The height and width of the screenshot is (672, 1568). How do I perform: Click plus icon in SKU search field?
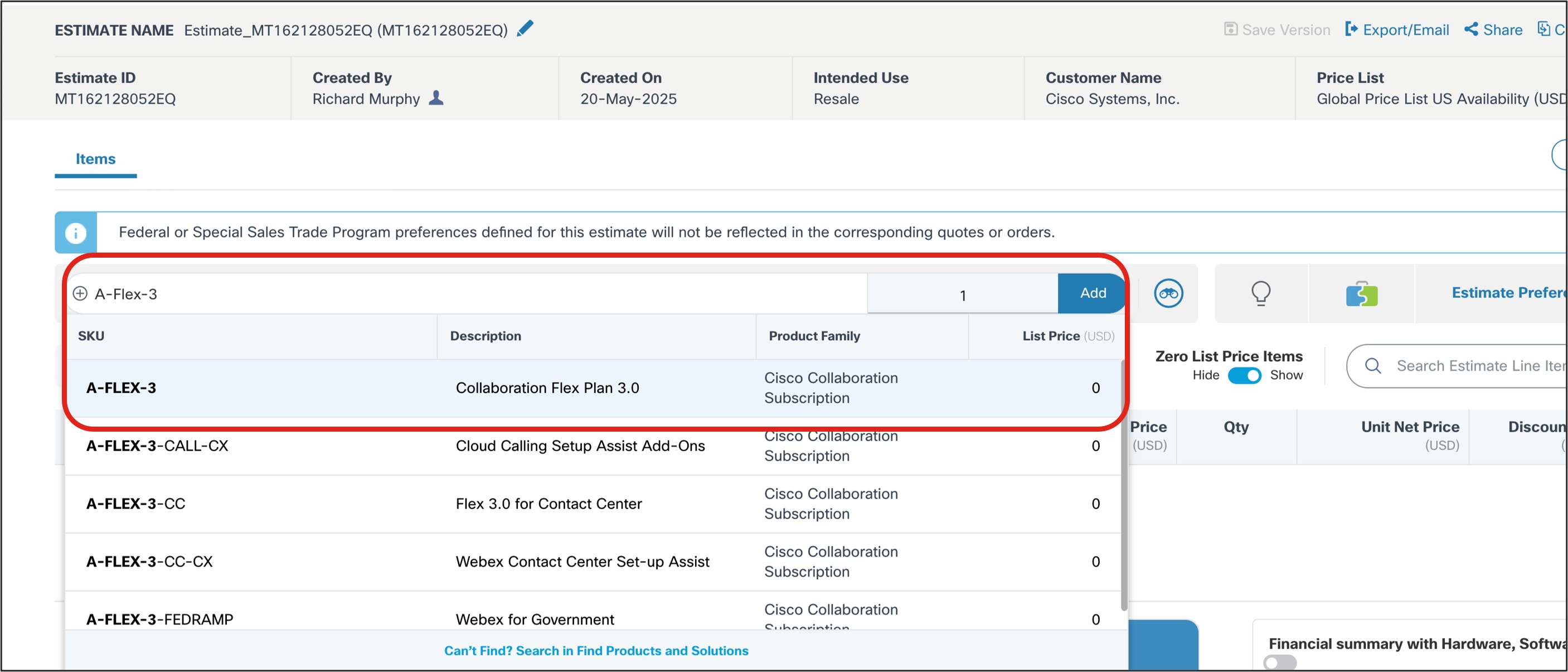click(x=80, y=294)
